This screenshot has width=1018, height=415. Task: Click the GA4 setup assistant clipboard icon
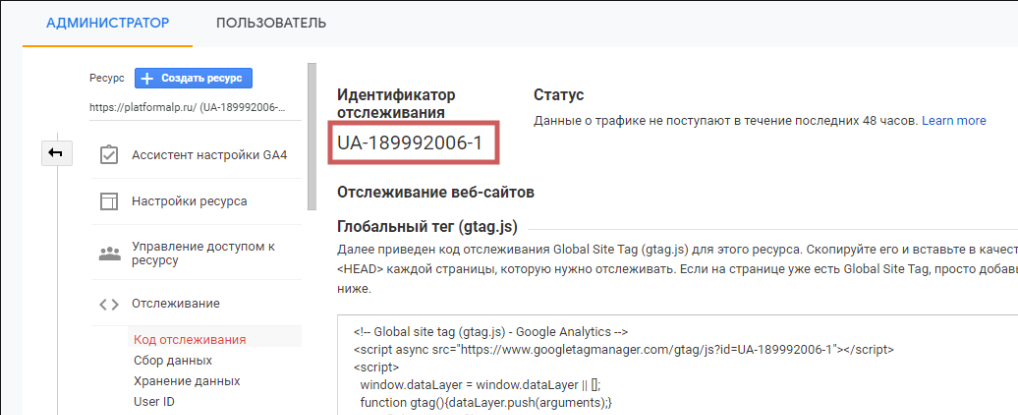point(109,155)
